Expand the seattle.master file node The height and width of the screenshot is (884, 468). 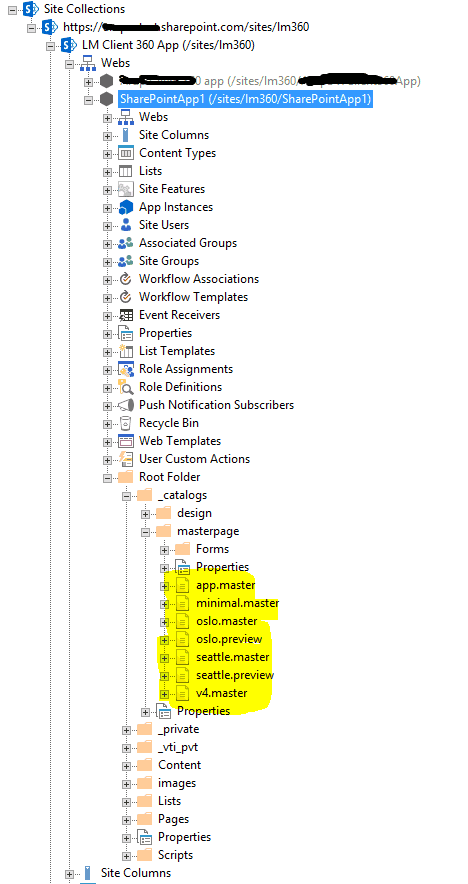point(164,658)
